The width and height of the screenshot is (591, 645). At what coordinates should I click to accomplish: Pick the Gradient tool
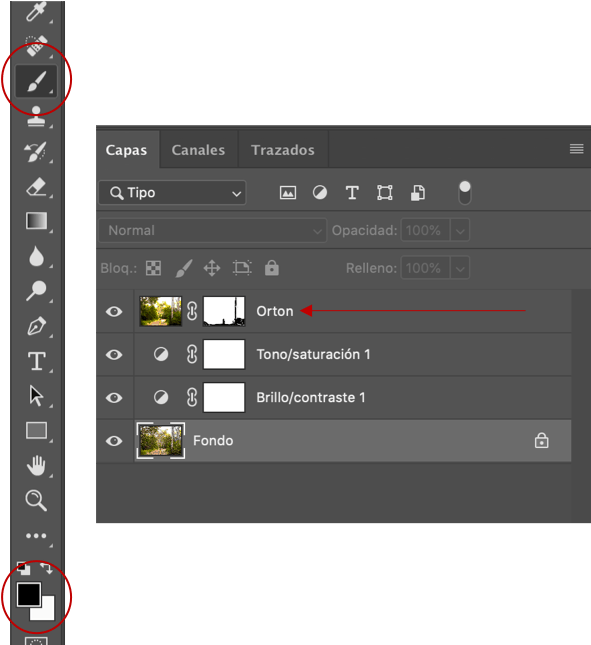pos(36,221)
